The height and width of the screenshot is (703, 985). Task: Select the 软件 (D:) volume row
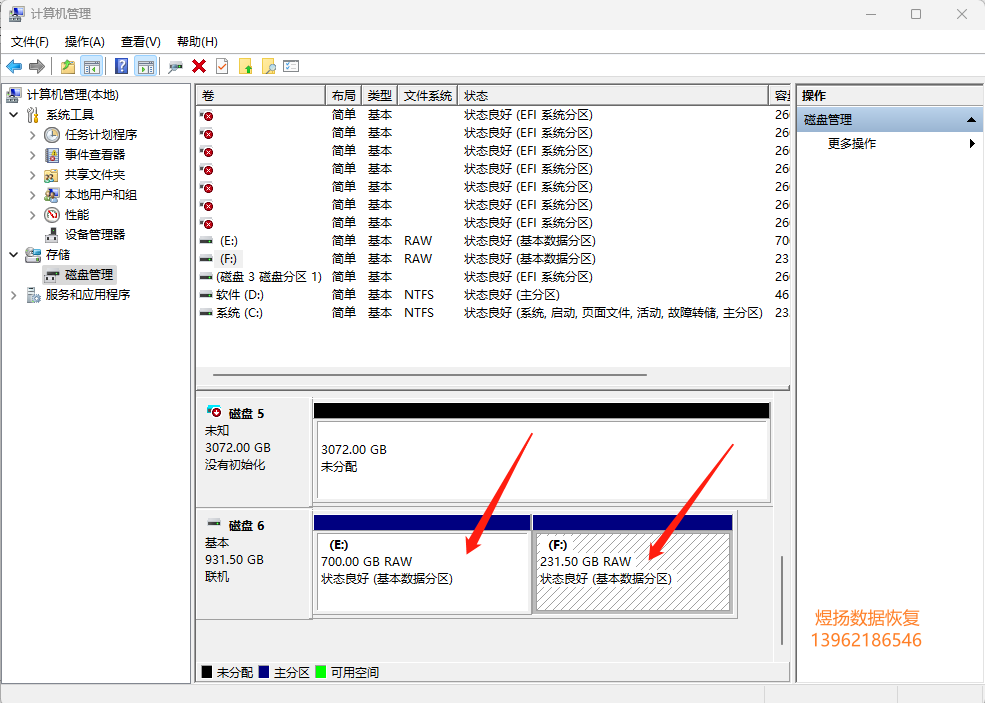(x=493, y=295)
